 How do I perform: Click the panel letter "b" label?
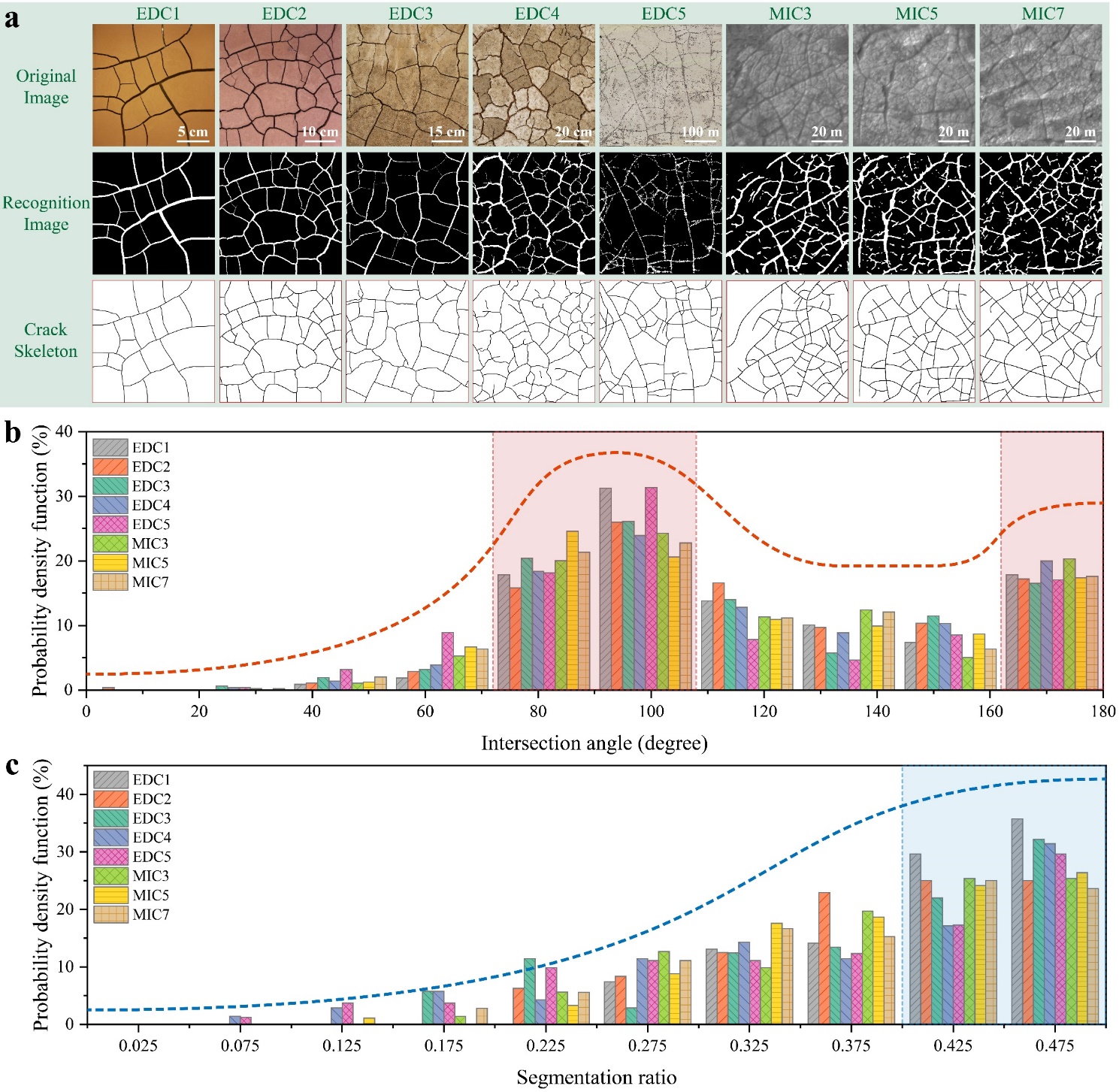pos(12,434)
